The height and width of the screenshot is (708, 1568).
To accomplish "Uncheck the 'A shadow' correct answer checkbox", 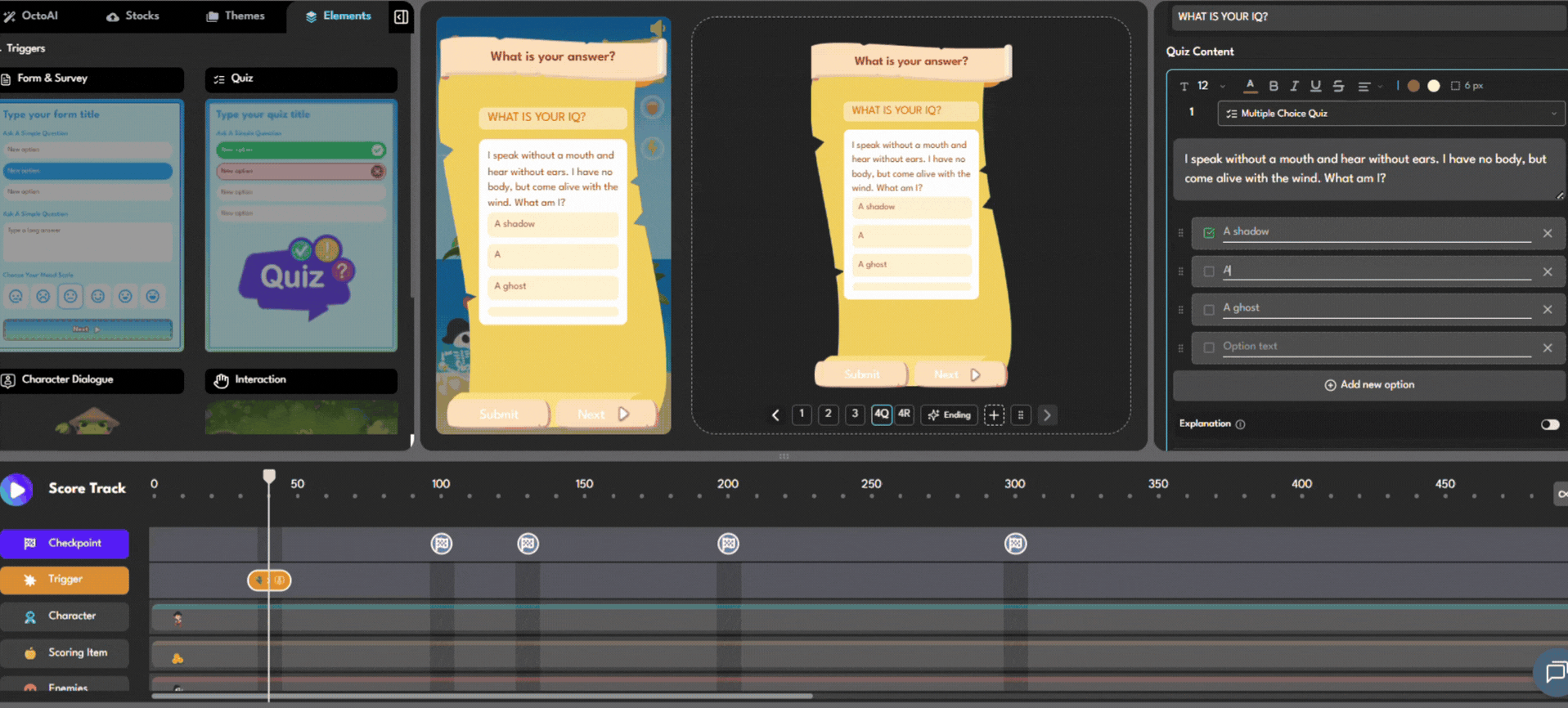I will point(1209,233).
